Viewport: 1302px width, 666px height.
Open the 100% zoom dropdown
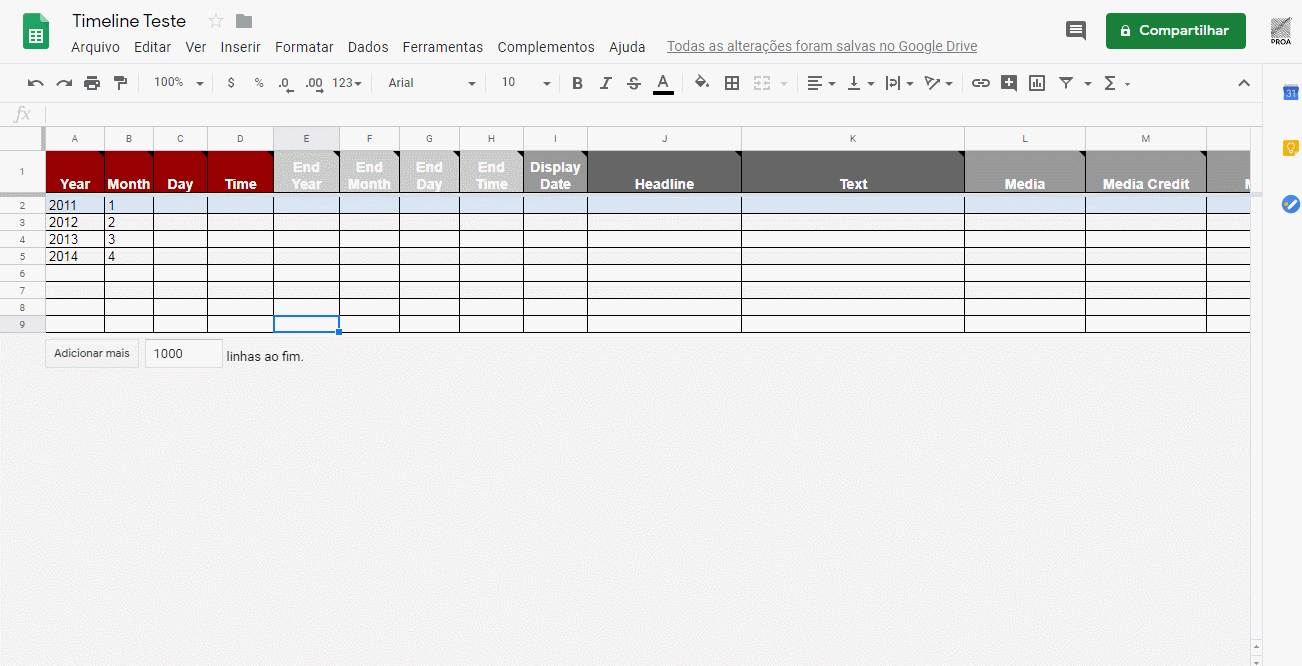pyautogui.click(x=179, y=83)
